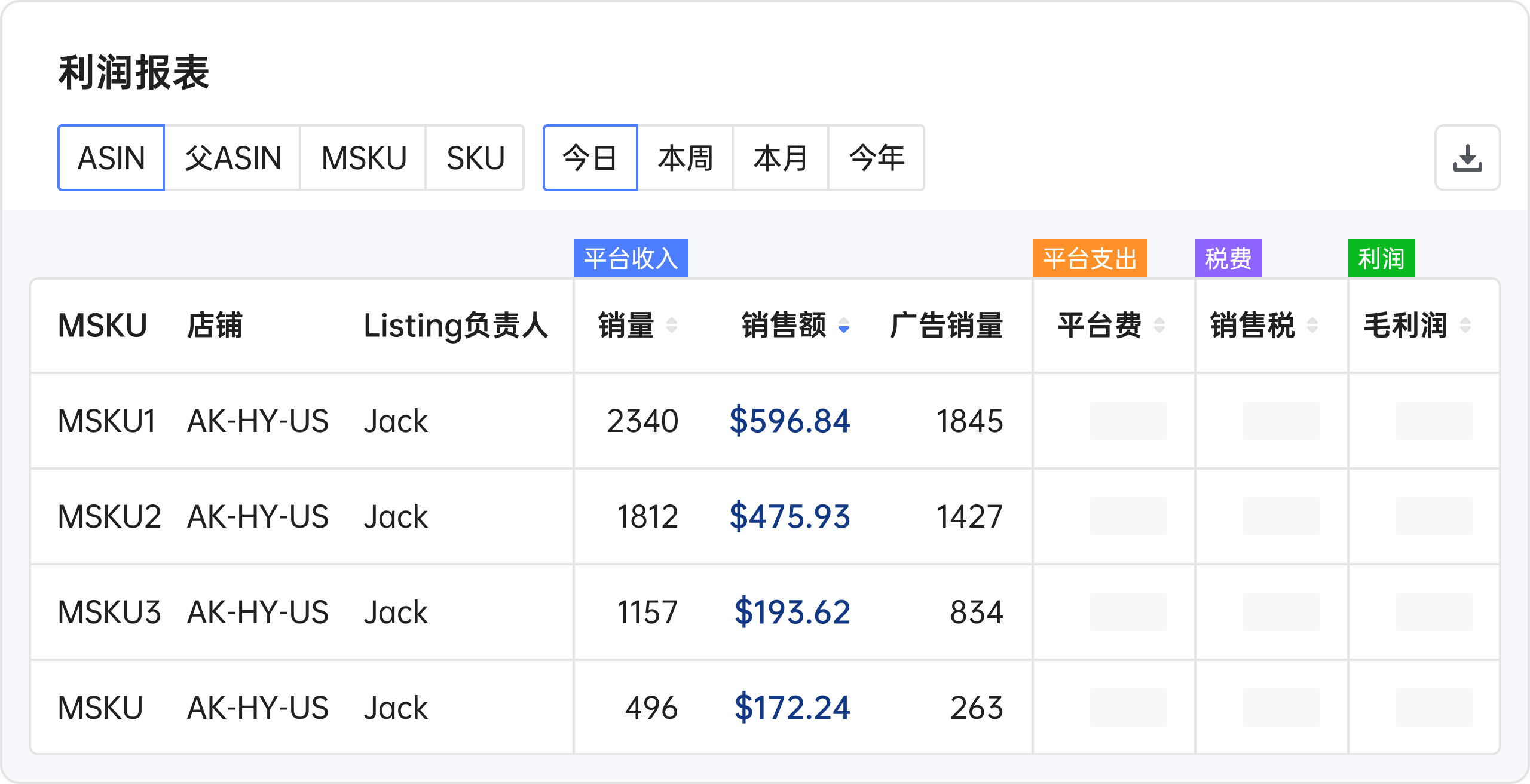Click the download report icon
Screen dimensions: 1530x784
pyautogui.click(x=1467, y=158)
